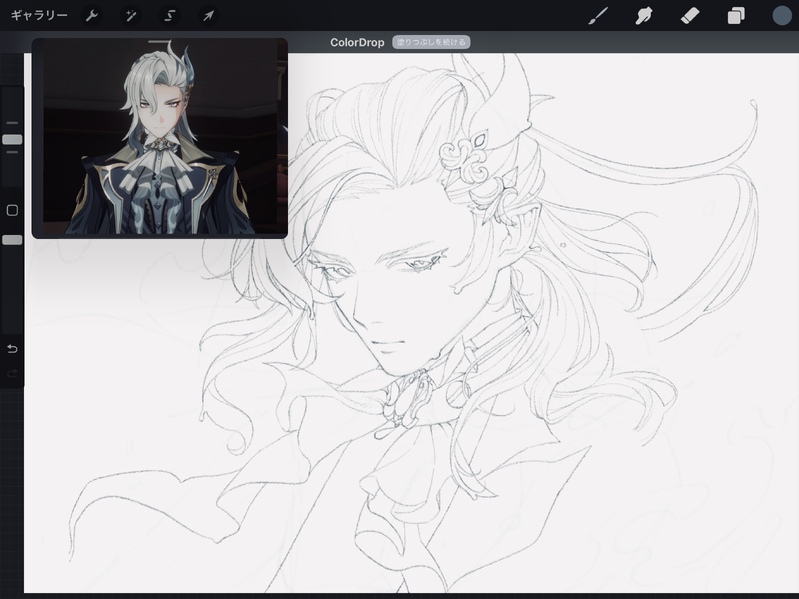The width and height of the screenshot is (799, 599).
Task: Select the Eraser tool
Action: click(x=690, y=16)
